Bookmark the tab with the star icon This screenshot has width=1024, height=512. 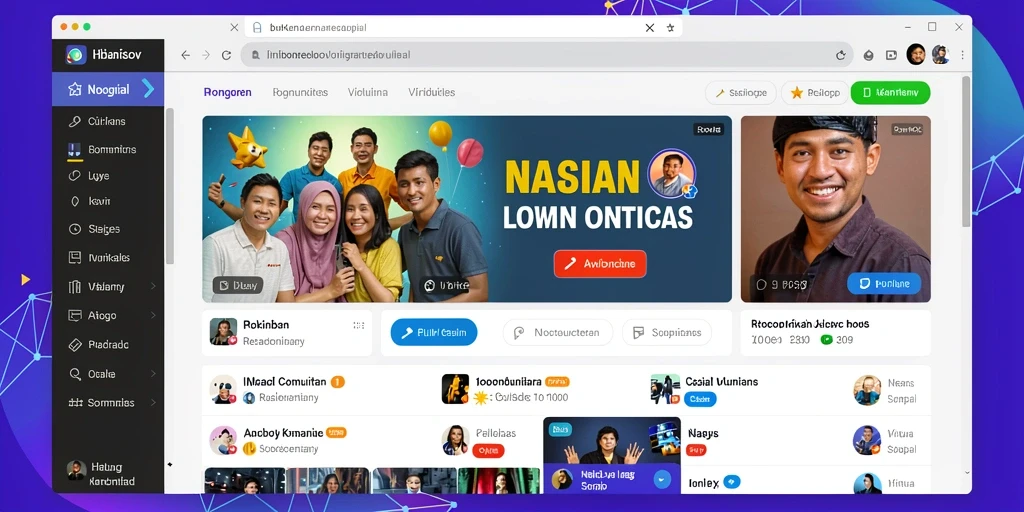click(670, 27)
